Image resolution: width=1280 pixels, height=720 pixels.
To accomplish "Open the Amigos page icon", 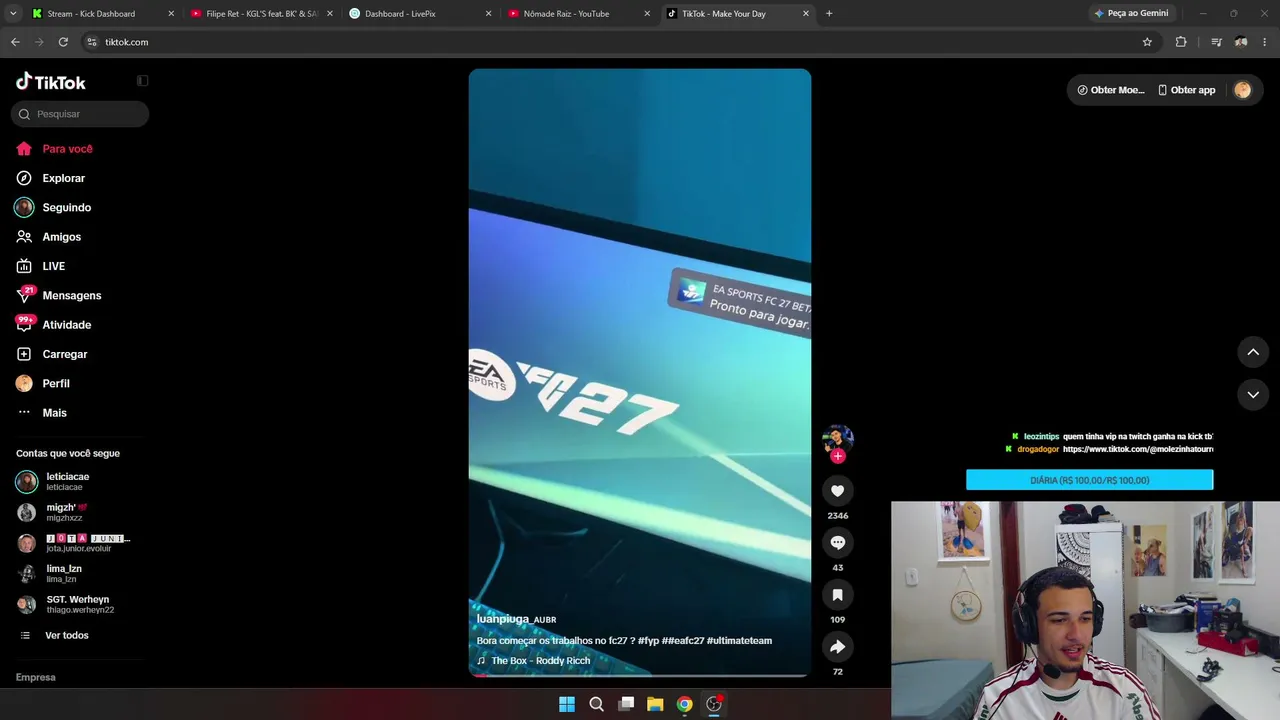I will 24,237.
